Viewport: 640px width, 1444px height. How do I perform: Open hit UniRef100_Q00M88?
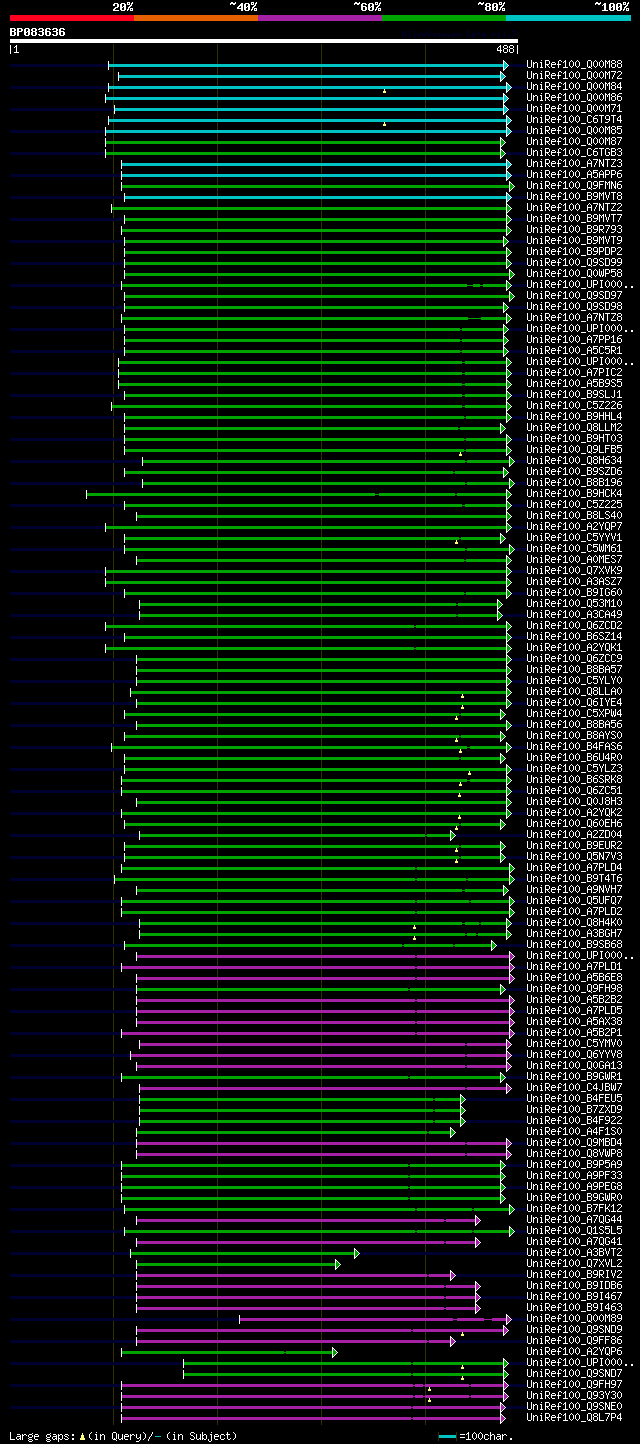click(x=574, y=64)
